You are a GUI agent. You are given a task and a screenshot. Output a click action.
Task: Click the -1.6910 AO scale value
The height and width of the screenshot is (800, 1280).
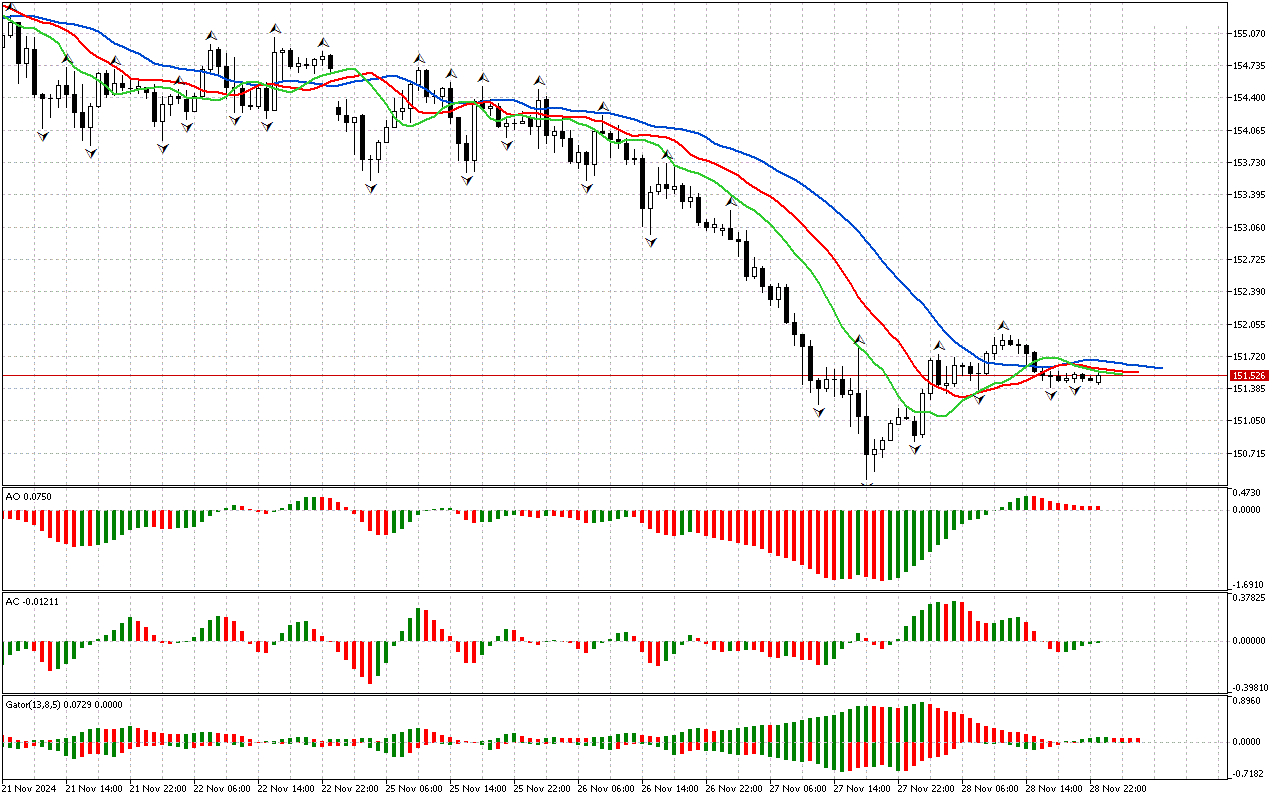pos(1247,584)
